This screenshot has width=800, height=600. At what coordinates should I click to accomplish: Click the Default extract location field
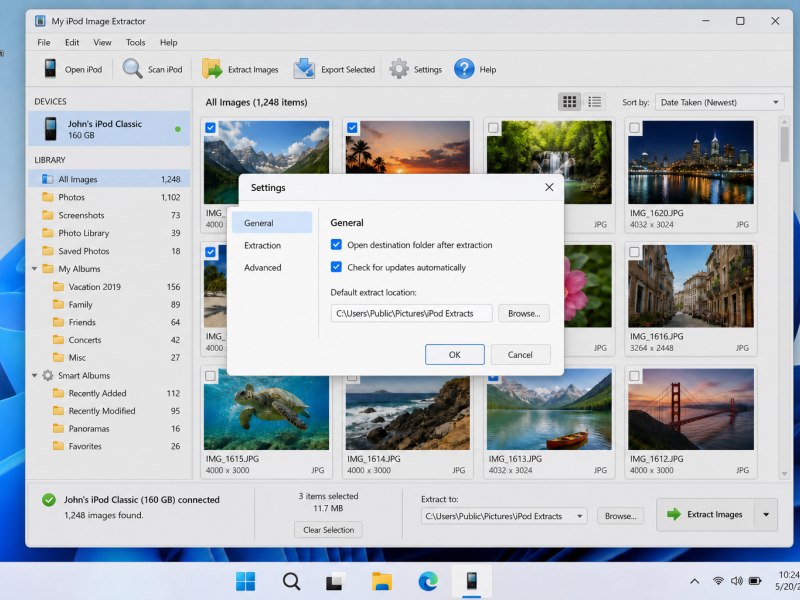point(411,313)
